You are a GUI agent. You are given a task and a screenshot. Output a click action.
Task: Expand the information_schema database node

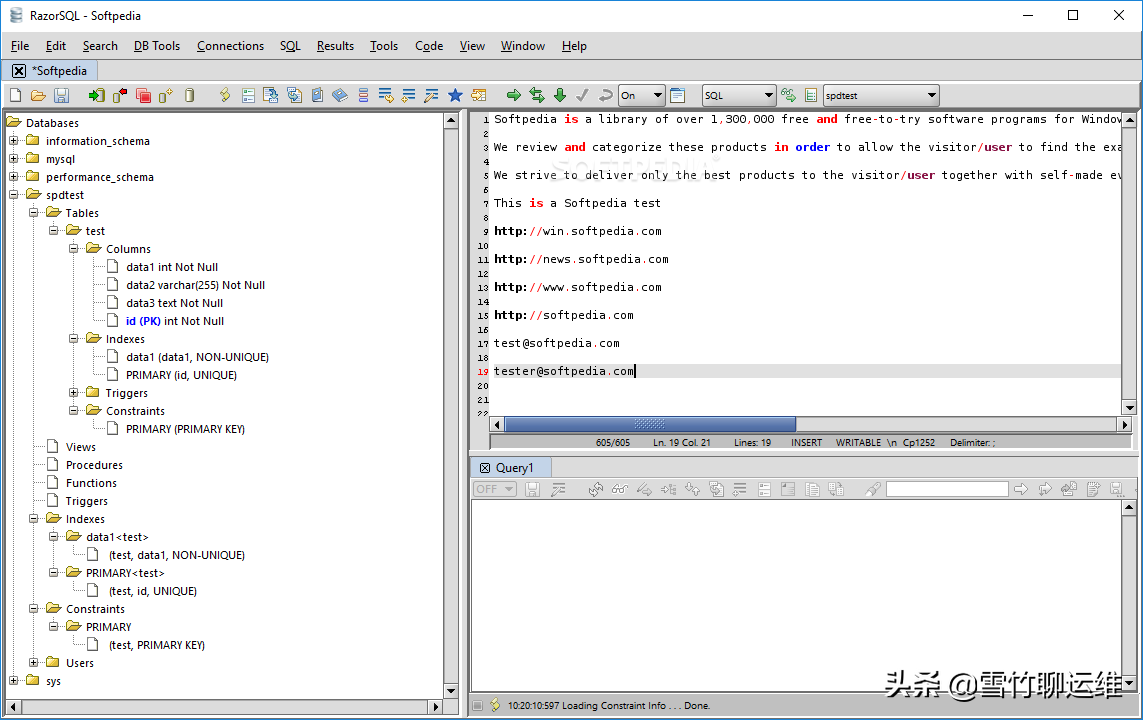[x=14, y=141]
